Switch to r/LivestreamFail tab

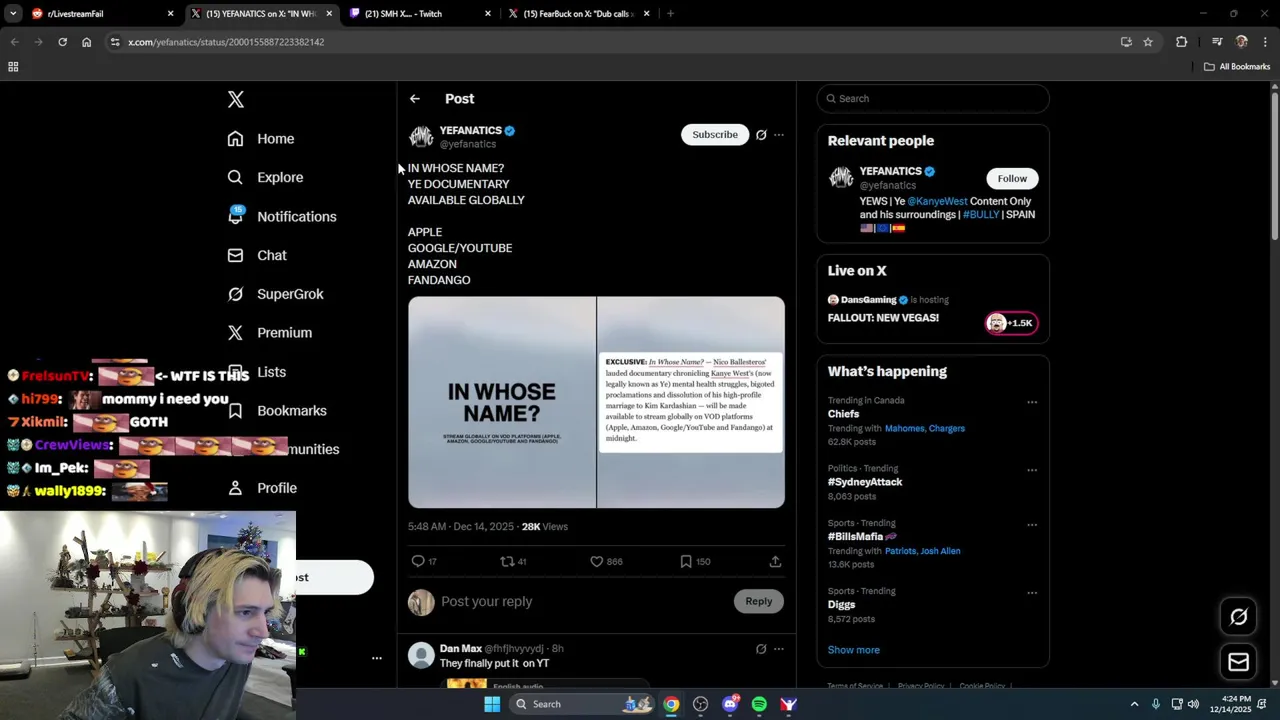click(102, 14)
